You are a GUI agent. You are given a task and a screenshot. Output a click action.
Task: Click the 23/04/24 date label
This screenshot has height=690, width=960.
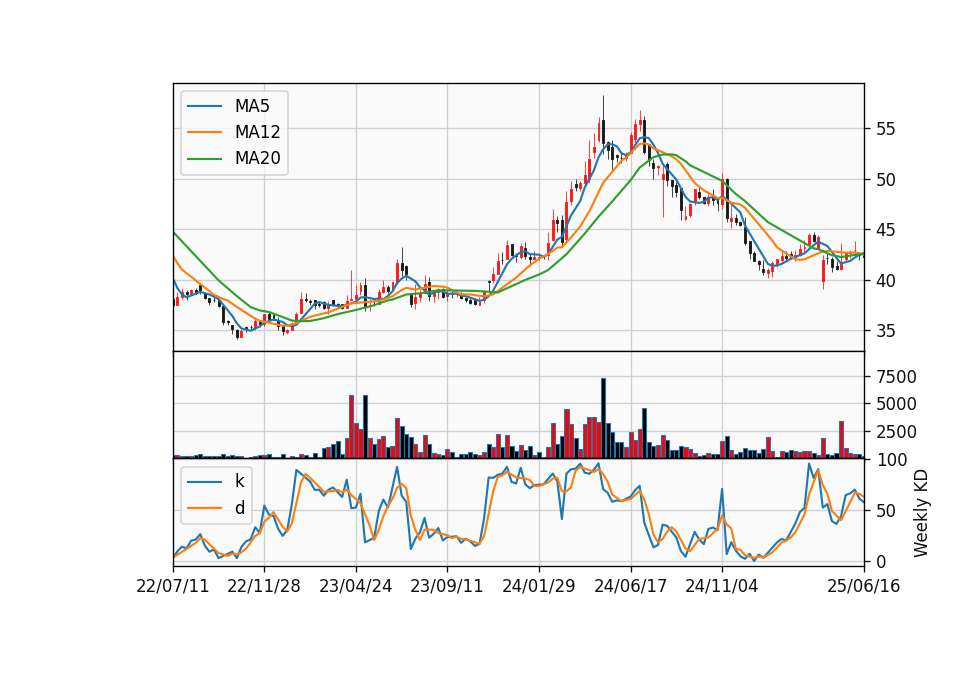pos(356,586)
